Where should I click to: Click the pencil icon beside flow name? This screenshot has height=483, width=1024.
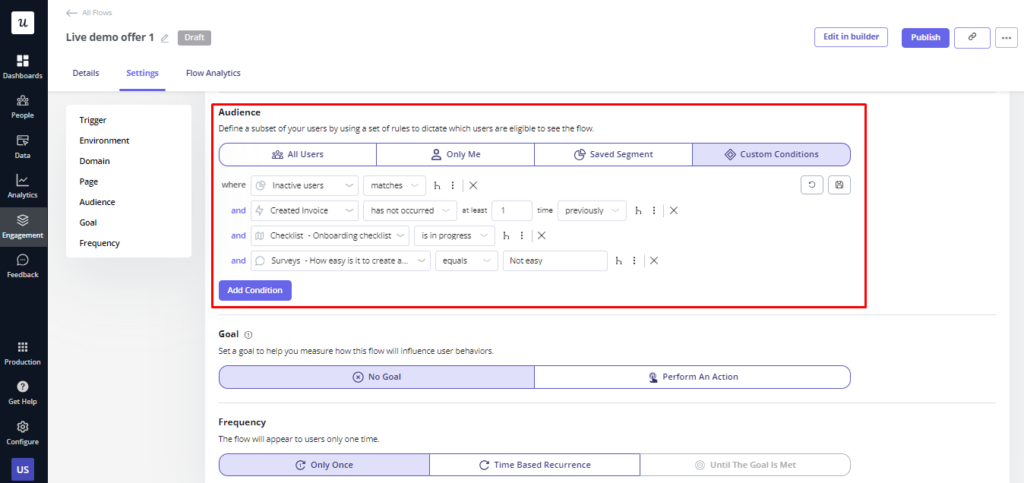pyautogui.click(x=165, y=38)
